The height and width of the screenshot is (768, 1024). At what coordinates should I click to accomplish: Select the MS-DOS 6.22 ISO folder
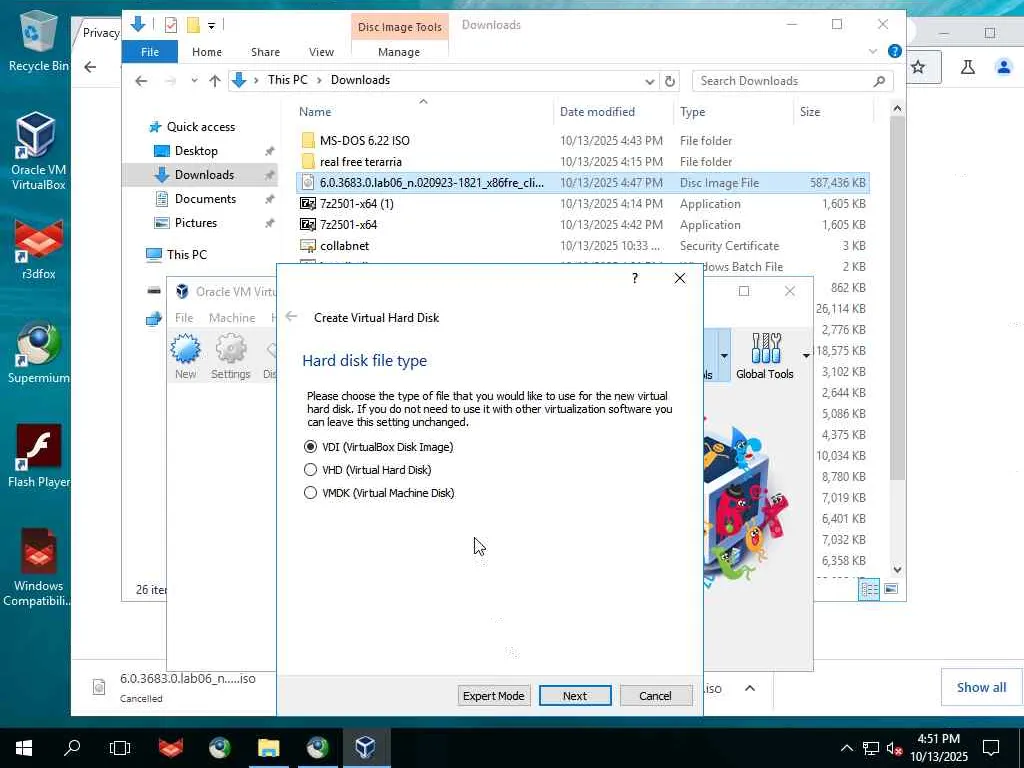coord(583,140)
